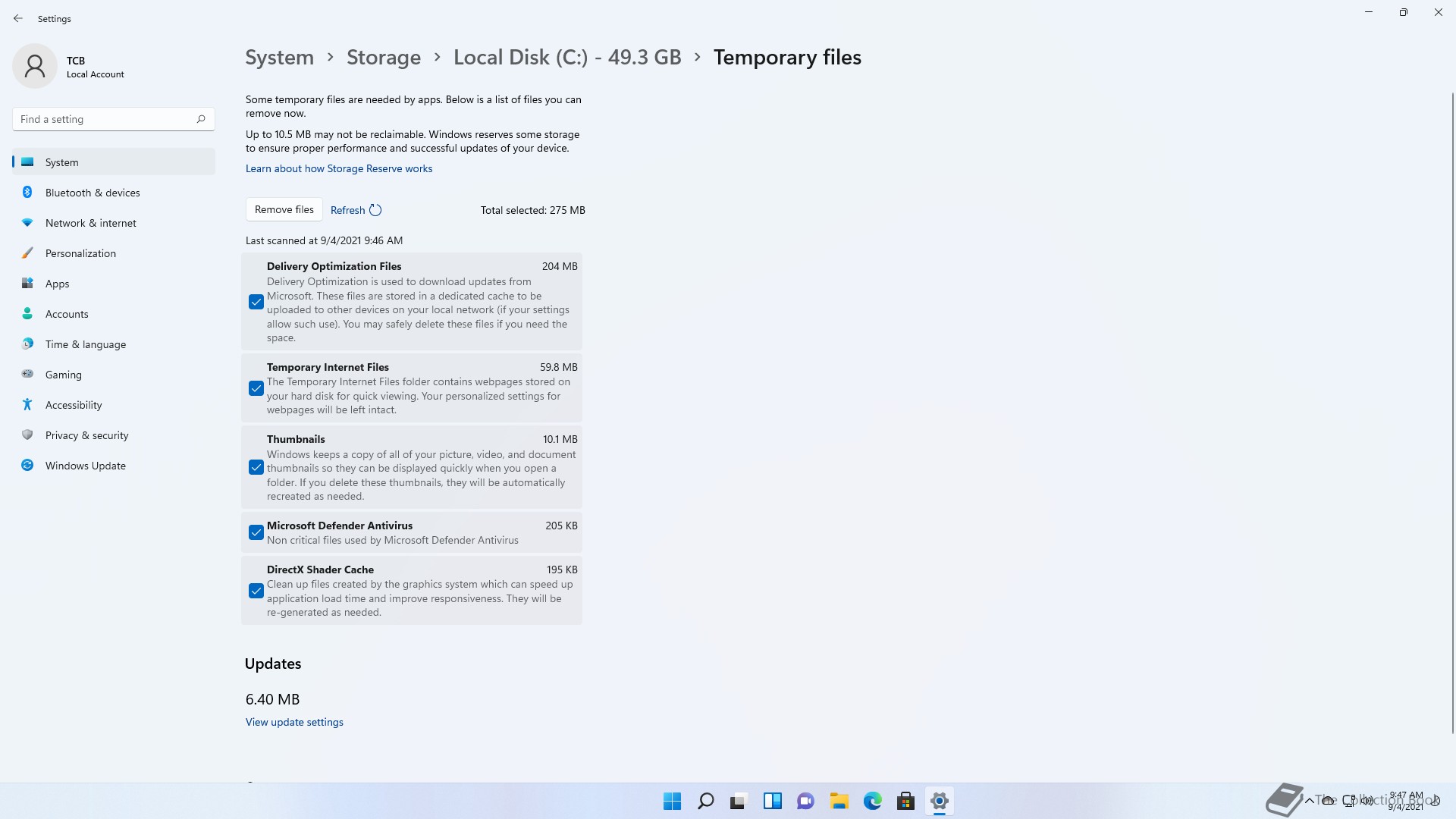Click Accessibility label in sidebar
Image resolution: width=1456 pixels, height=819 pixels.
pyautogui.click(x=74, y=405)
